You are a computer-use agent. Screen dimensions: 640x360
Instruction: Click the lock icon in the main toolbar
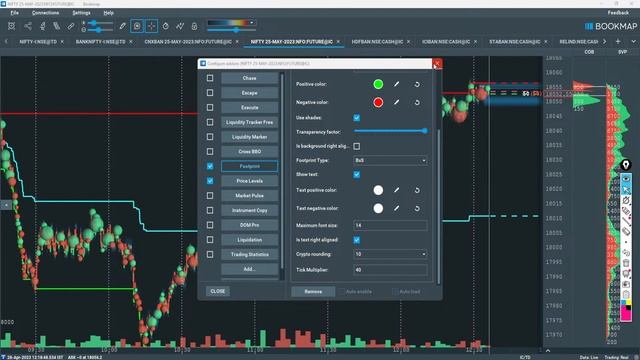tap(194, 26)
